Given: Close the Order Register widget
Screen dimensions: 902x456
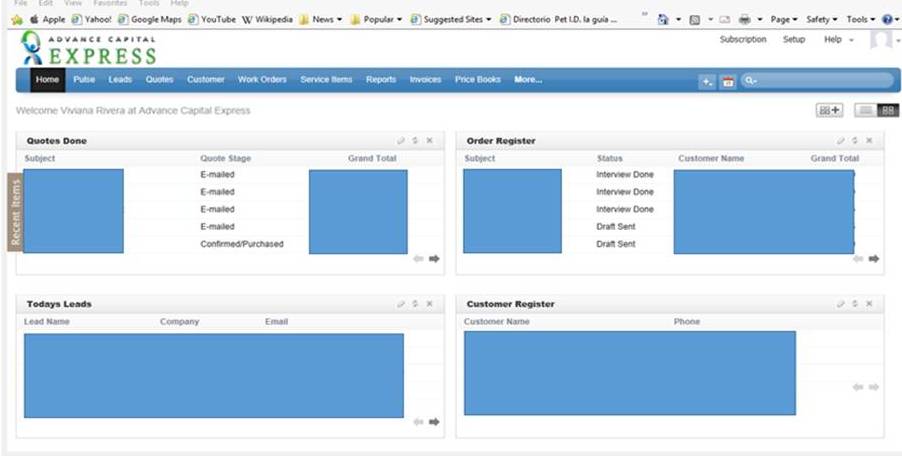Looking at the screenshot, I should (869, 141).
